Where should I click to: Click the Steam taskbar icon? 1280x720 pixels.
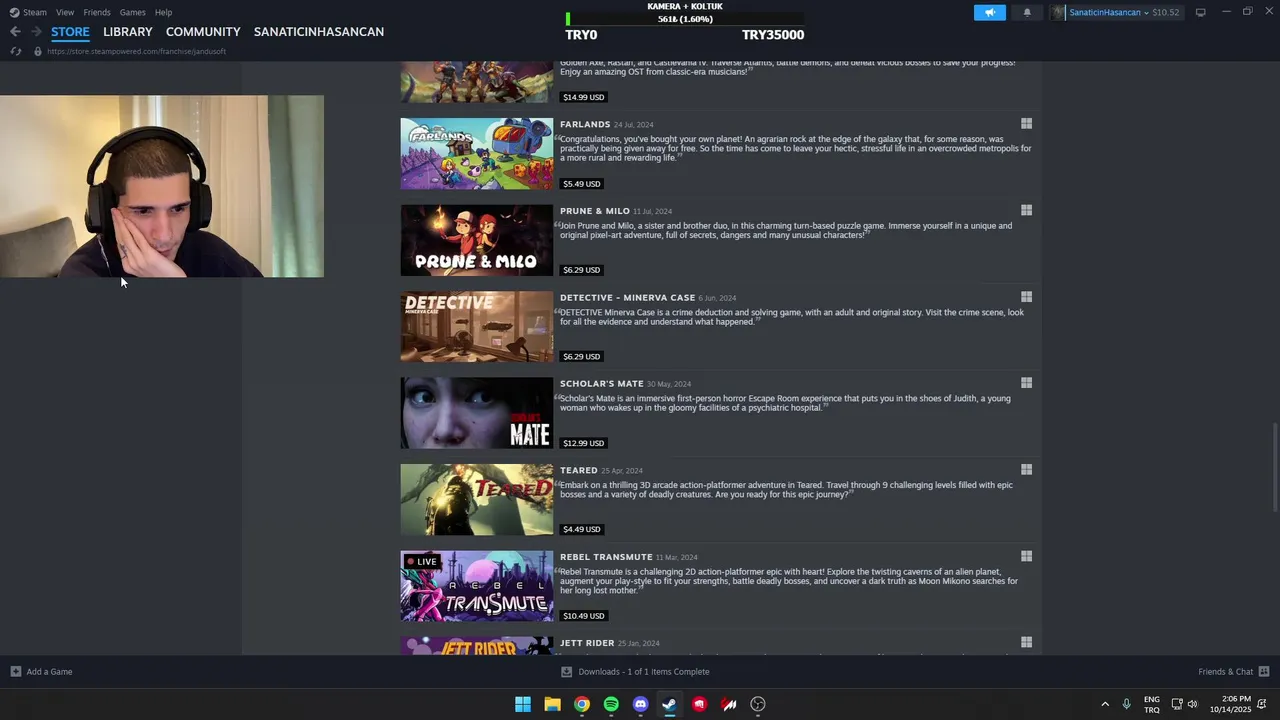coord(670,704)
